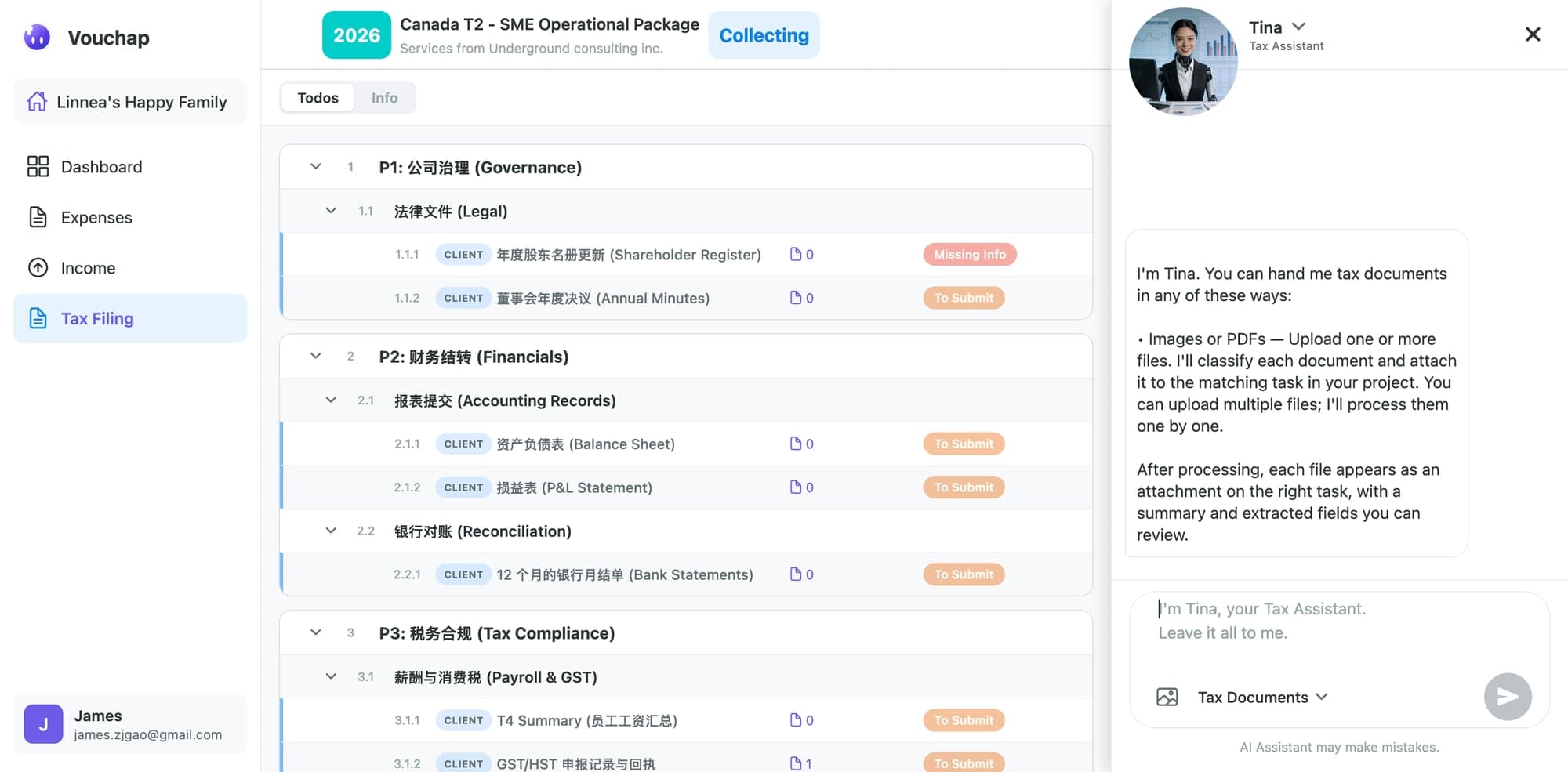Open the Tax Documents dropdown
This screenshot has height=772, width=1568.
click(1261, 697)
